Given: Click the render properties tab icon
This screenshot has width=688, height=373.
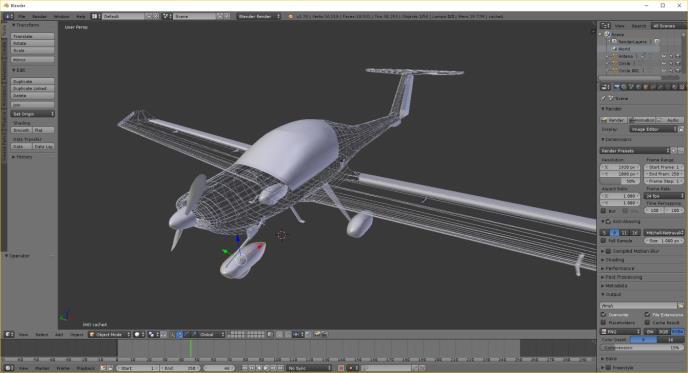Looking at the screenshot, I should pyautogui.click(x=616, y=87).
